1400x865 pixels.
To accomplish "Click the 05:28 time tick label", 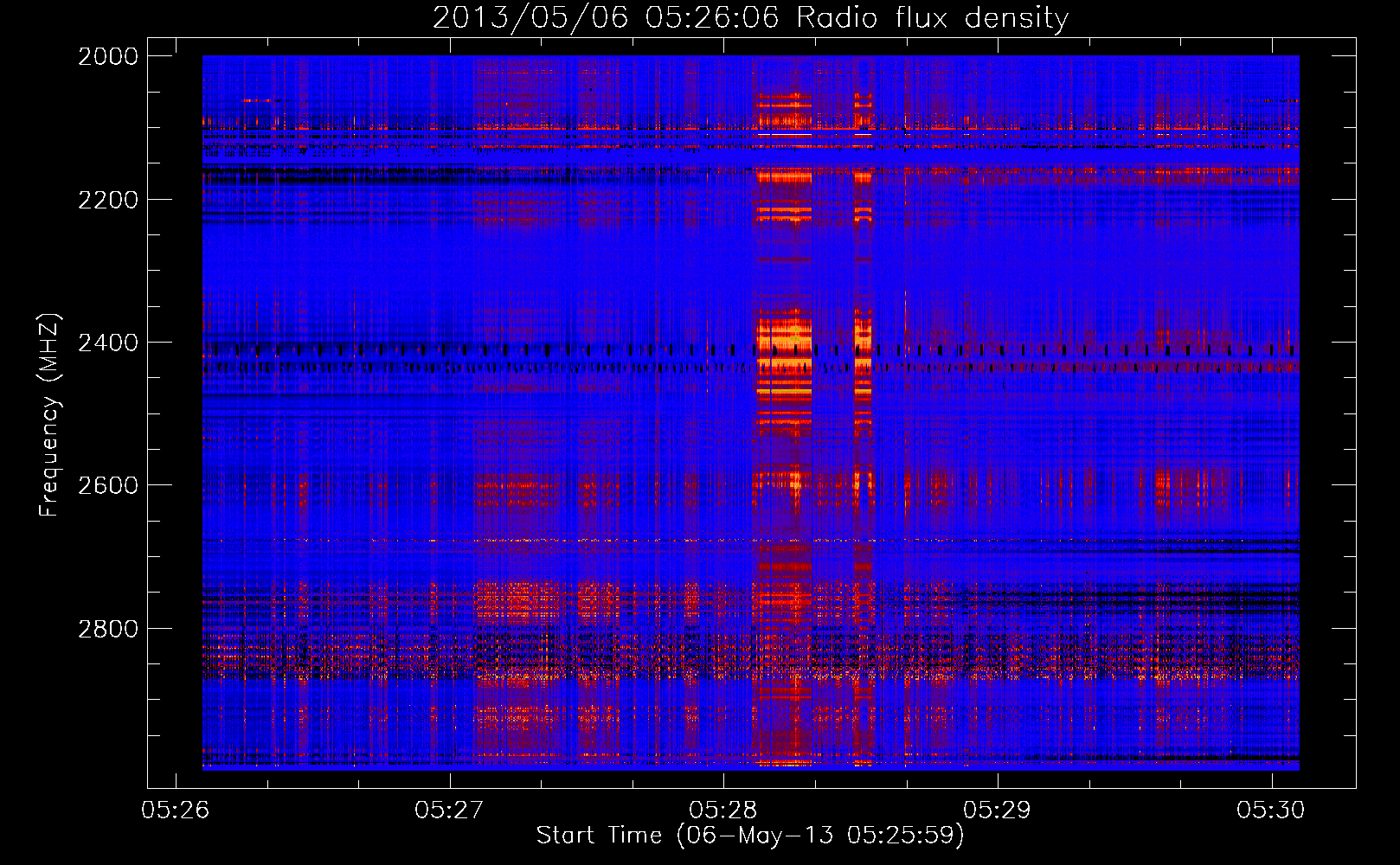I will coord(724,810).
